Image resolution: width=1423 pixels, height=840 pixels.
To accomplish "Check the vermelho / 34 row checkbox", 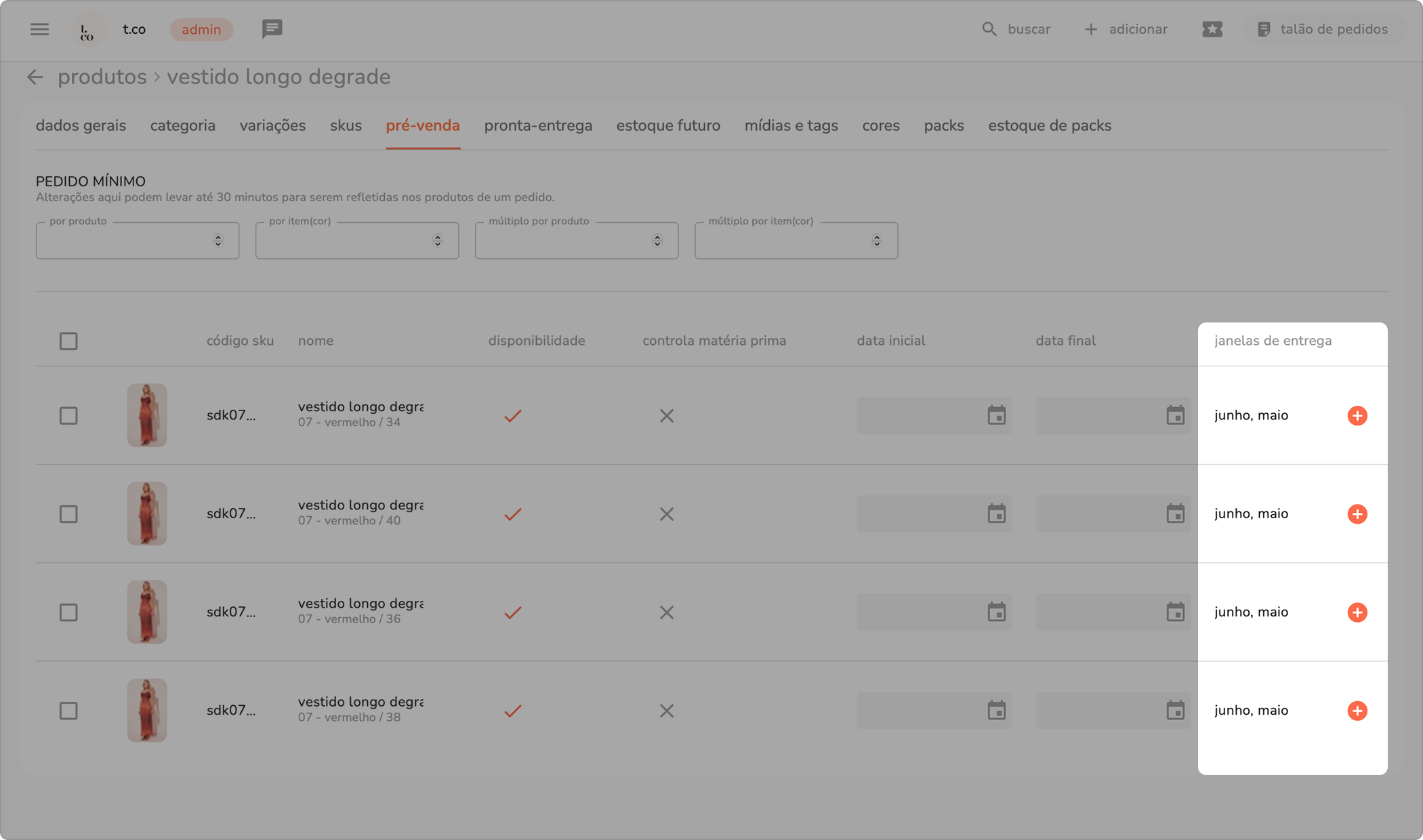I will coord(68,415).
